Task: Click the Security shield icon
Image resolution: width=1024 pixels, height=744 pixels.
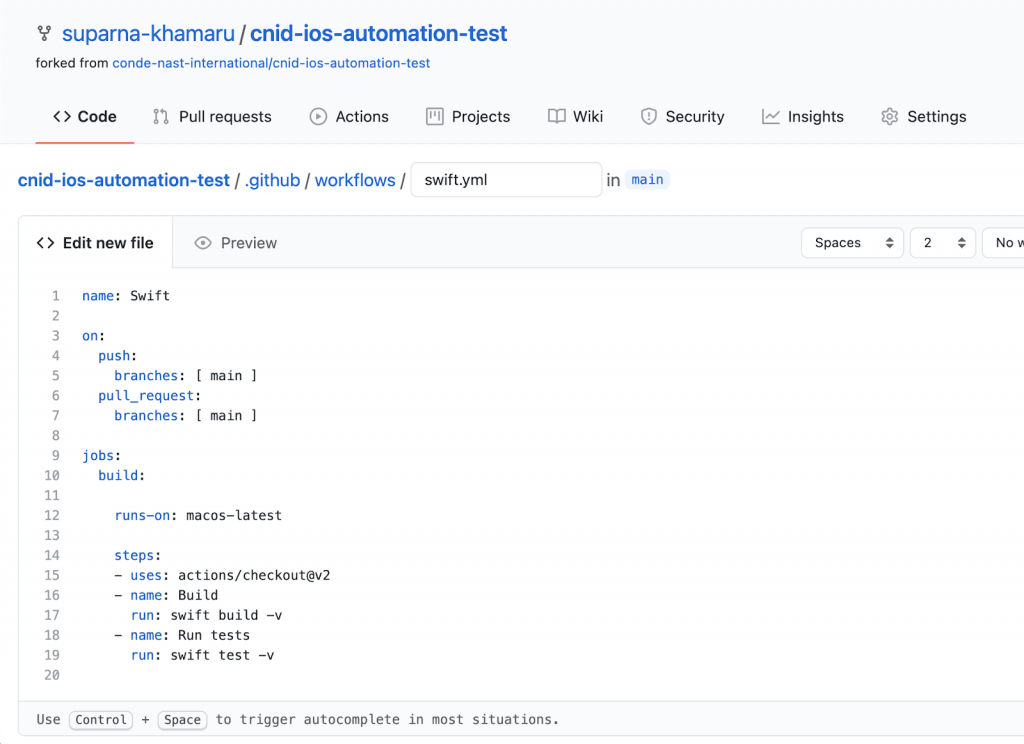Action: [649, 117]
